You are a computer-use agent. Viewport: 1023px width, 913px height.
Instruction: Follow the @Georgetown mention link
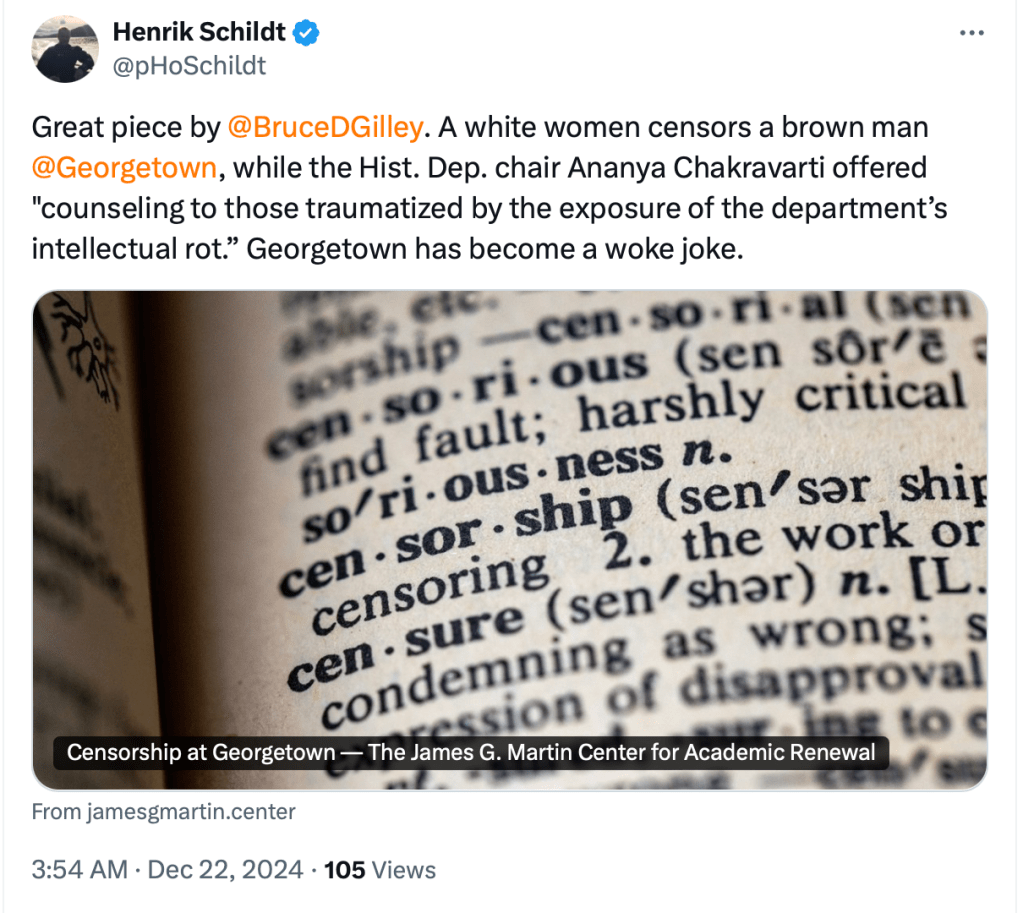coord(124,168)
